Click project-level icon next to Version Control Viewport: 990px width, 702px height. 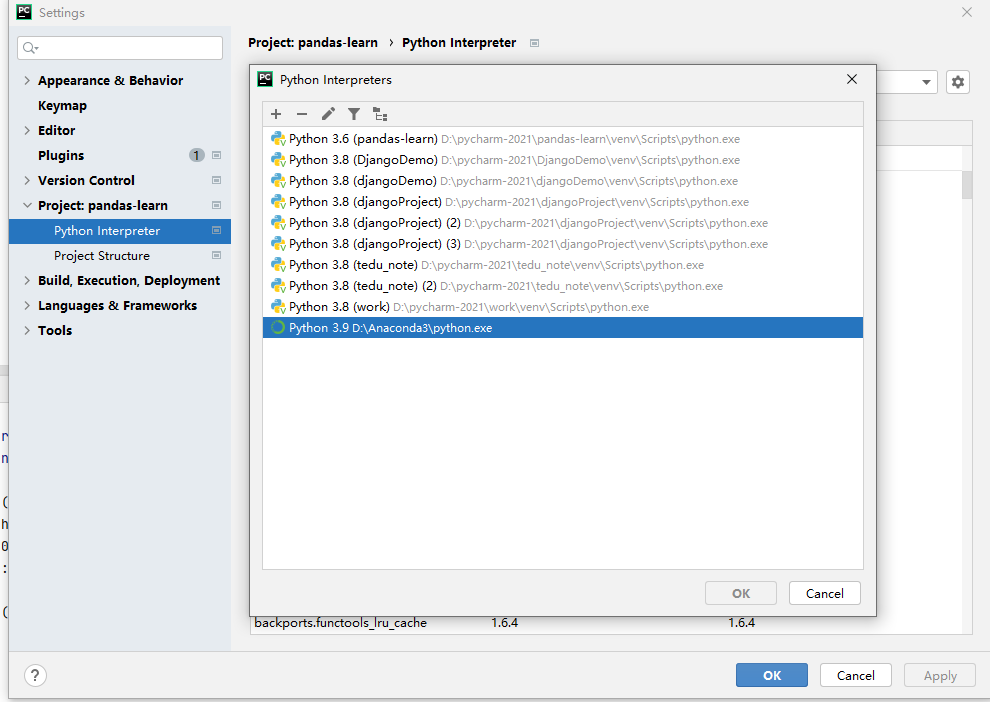coord(217,181)
